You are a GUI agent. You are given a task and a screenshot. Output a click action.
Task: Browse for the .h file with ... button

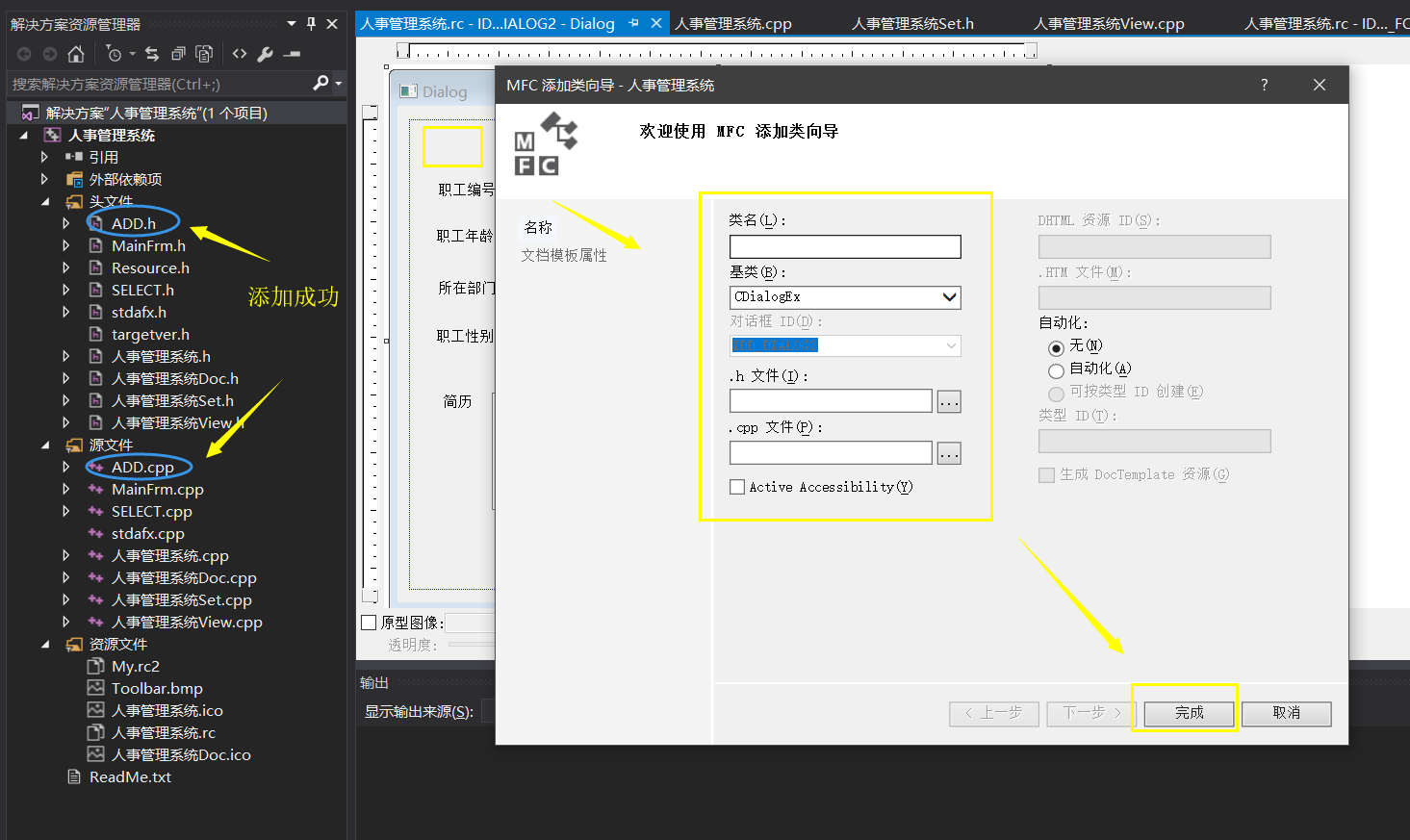(949, 401)
